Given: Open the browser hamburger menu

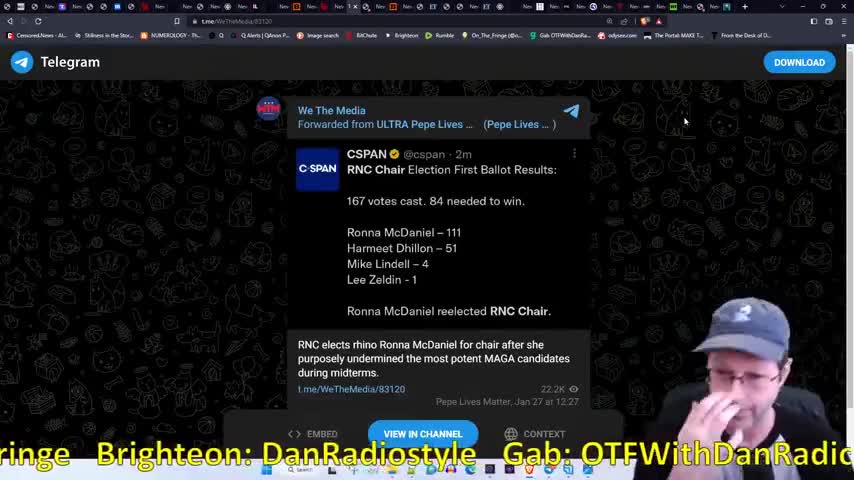Looking at the screenshot, I should point(844,21).
